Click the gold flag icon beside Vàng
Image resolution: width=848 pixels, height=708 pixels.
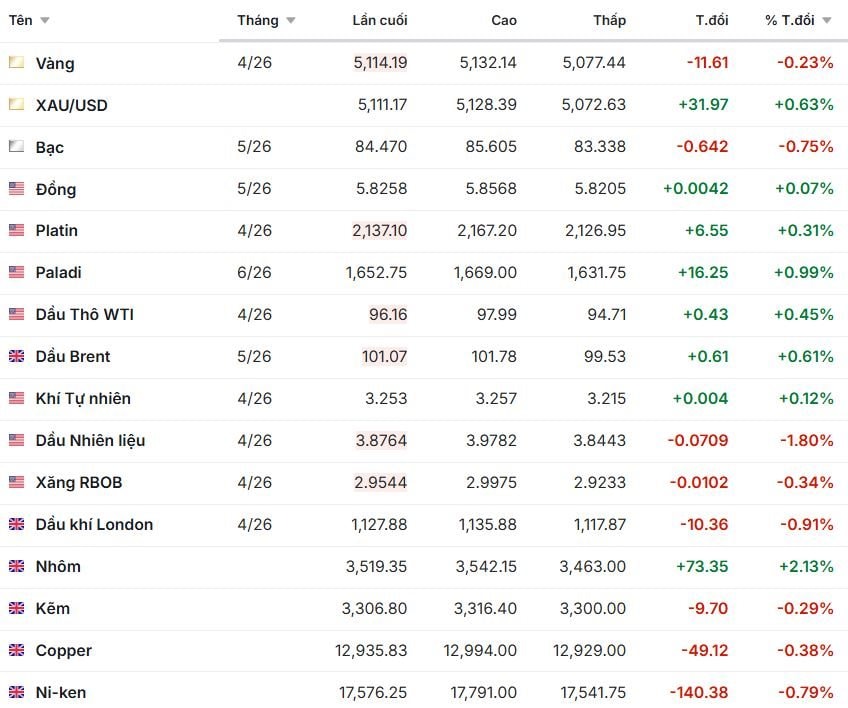(16, 63)
